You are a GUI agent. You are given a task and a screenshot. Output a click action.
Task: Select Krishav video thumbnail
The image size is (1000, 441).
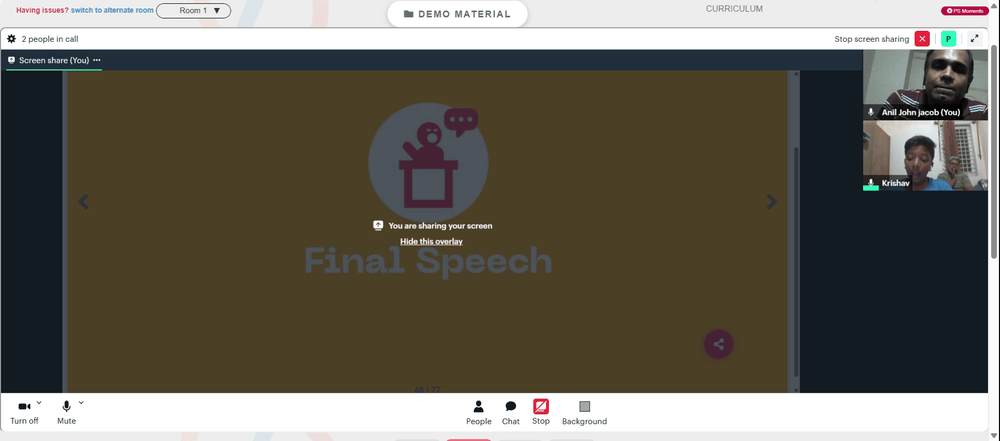[x=925, y=156]
